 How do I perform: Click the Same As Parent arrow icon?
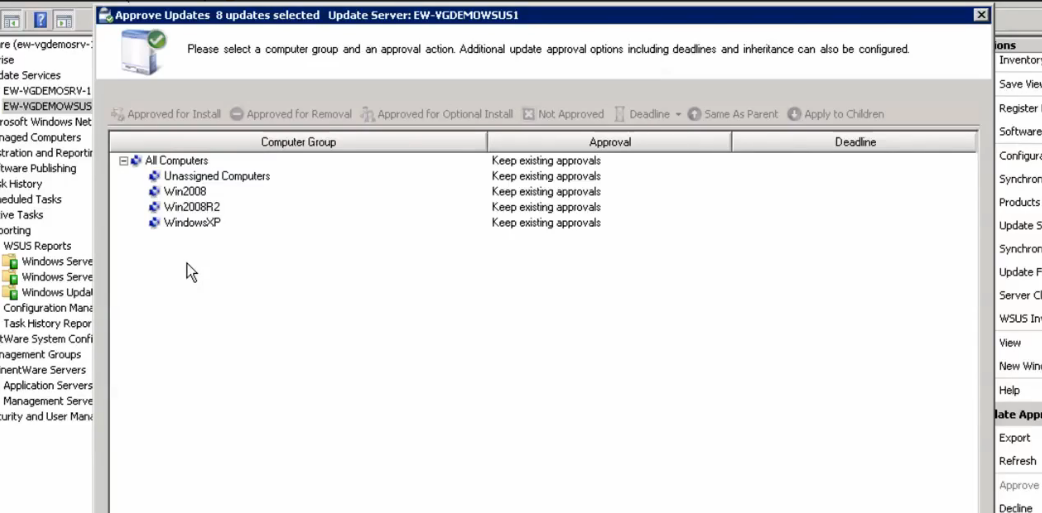[x=694, y=114]
